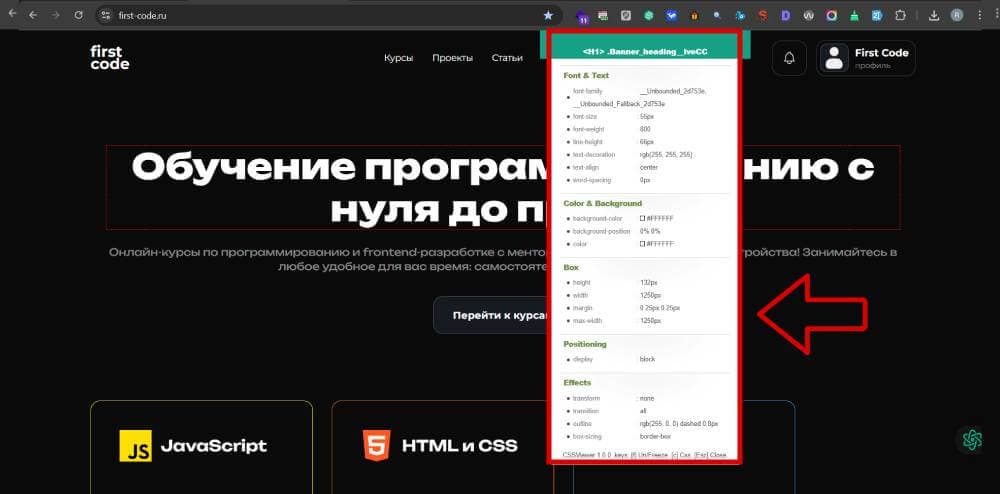The width and height of the screenshot is (1000, 494).
Task: Open the First Code profile button
Action: point(866,59)
